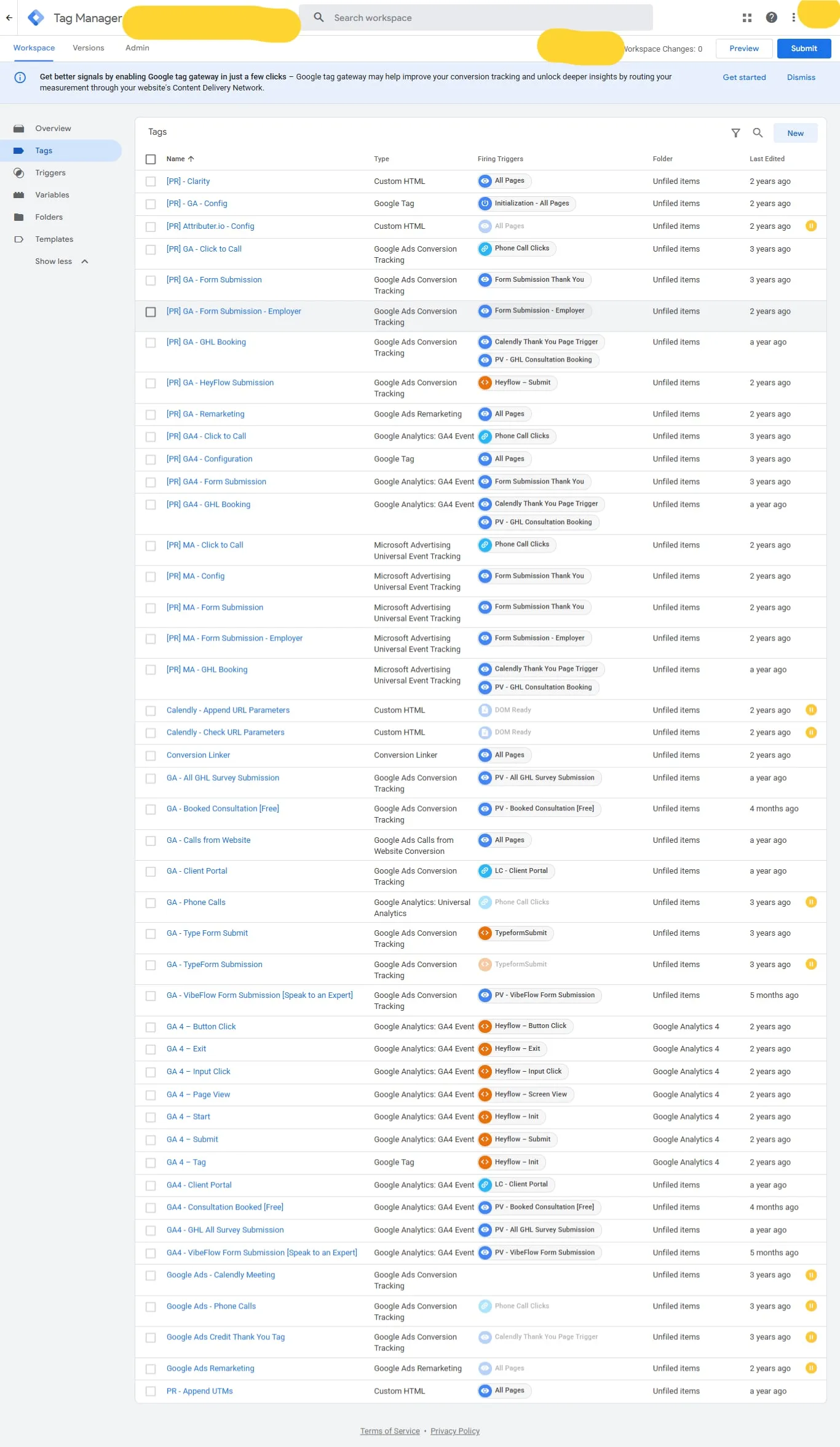Open the help question mark icon

tap(772, 18)
